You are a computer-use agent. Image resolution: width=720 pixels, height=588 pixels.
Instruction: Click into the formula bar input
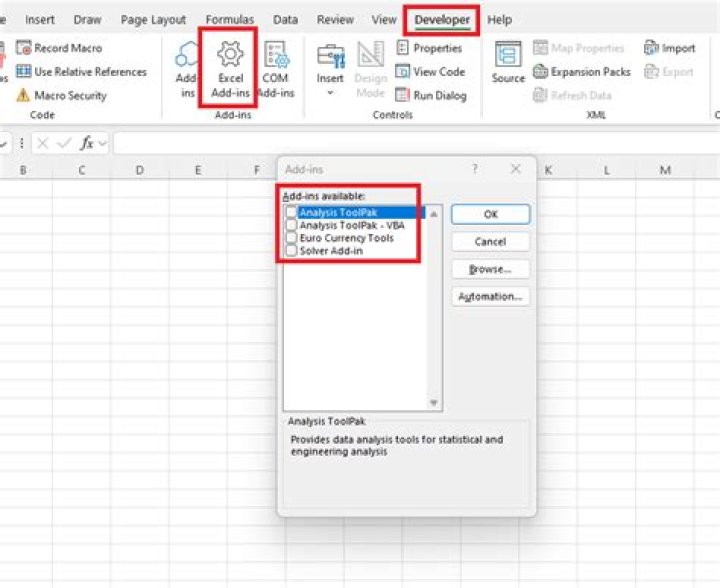click(x=416, y=143)
